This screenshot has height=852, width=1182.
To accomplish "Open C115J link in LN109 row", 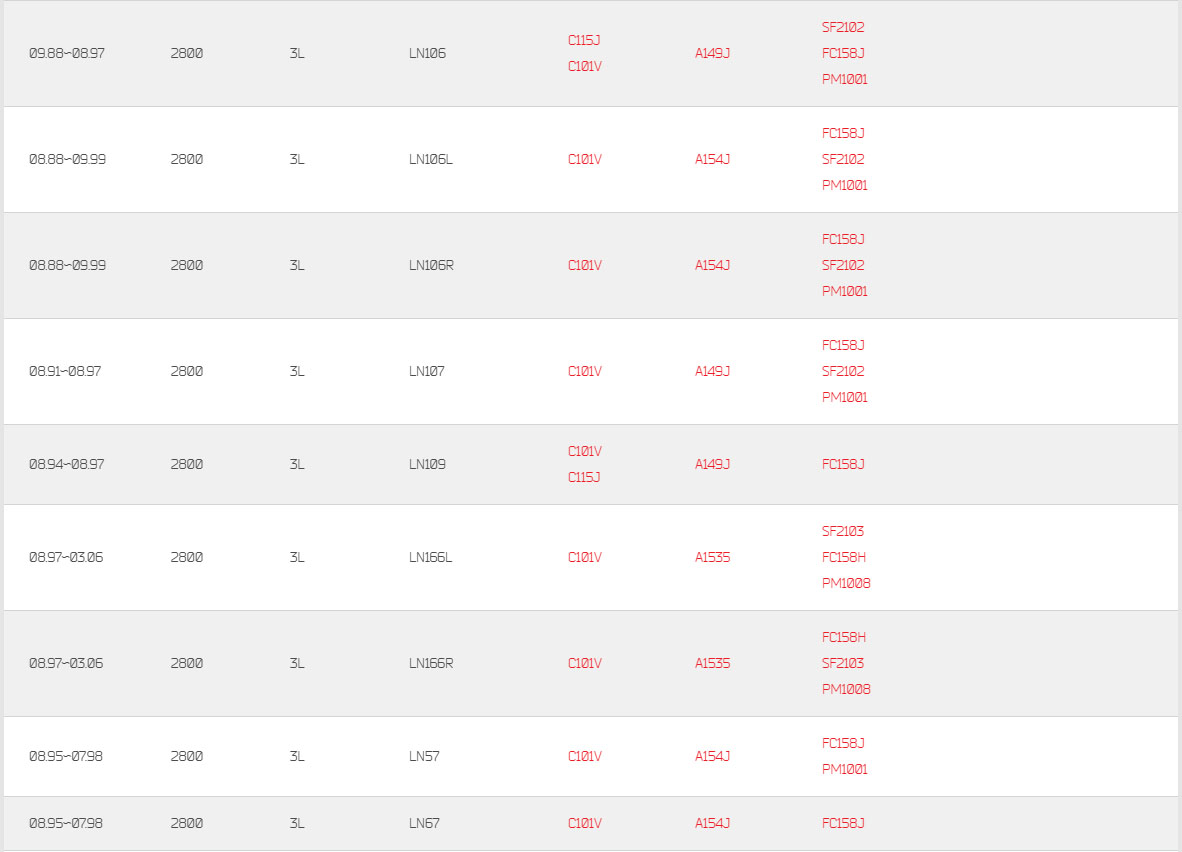I will [584, 477].
